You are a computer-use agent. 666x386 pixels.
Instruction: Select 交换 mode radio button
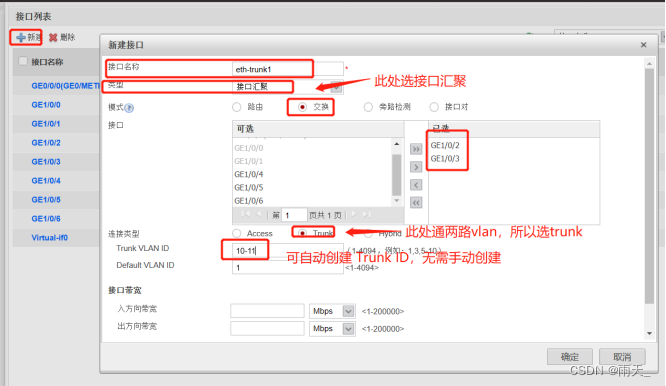click(302, 107)
